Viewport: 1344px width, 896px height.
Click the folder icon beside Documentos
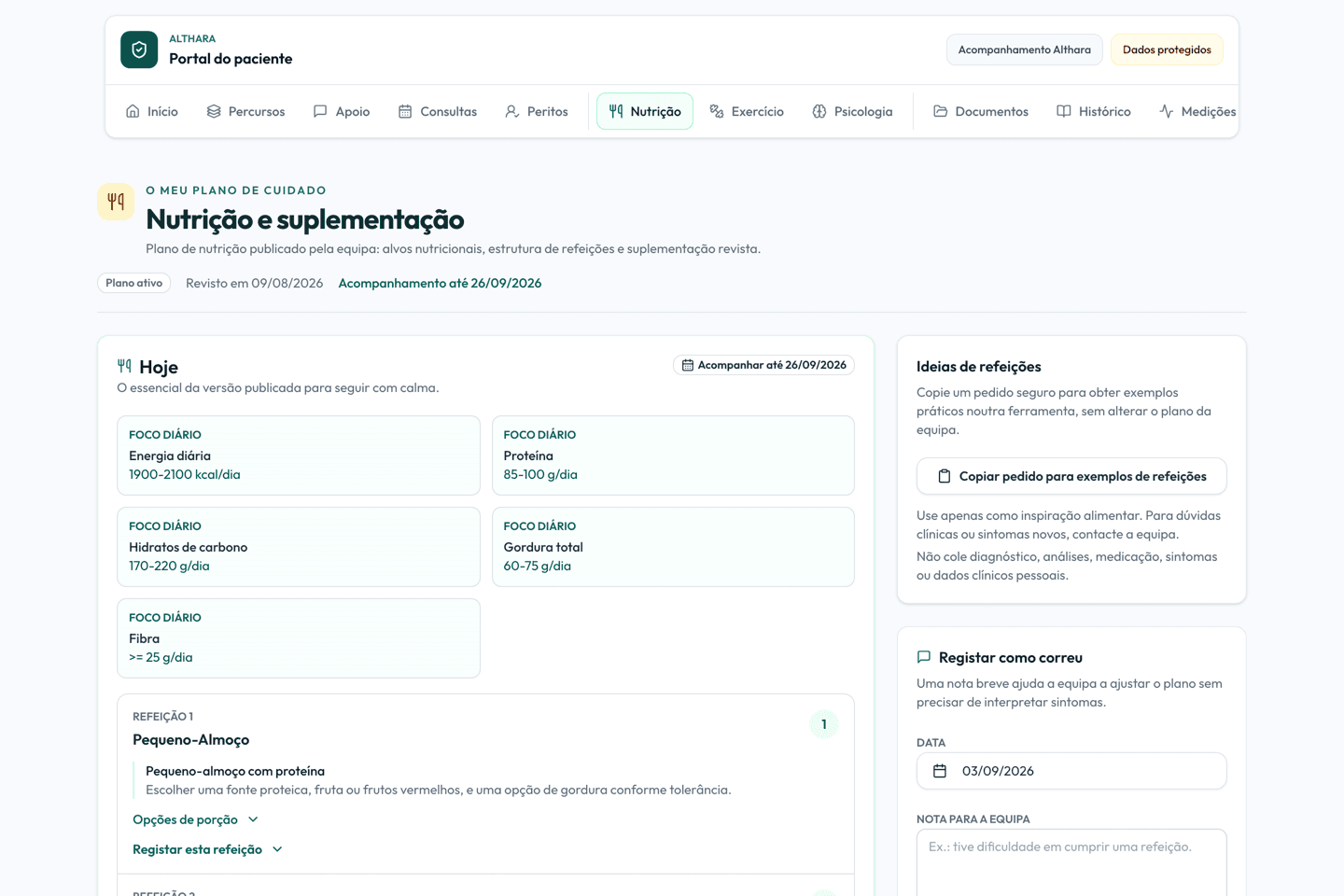pyautogui.click(x=941, y=111)
